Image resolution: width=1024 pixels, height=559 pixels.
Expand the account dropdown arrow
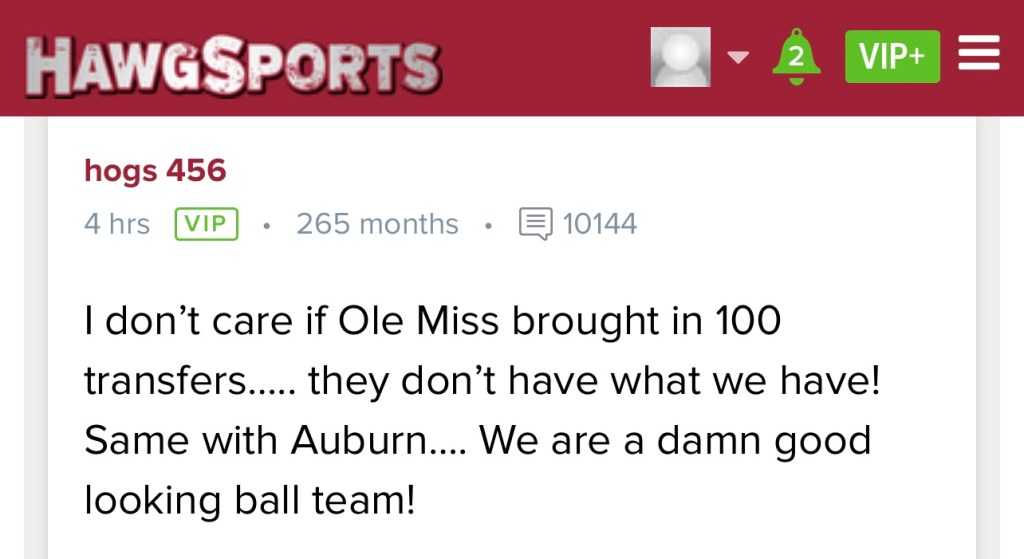(x=737, y=56)
